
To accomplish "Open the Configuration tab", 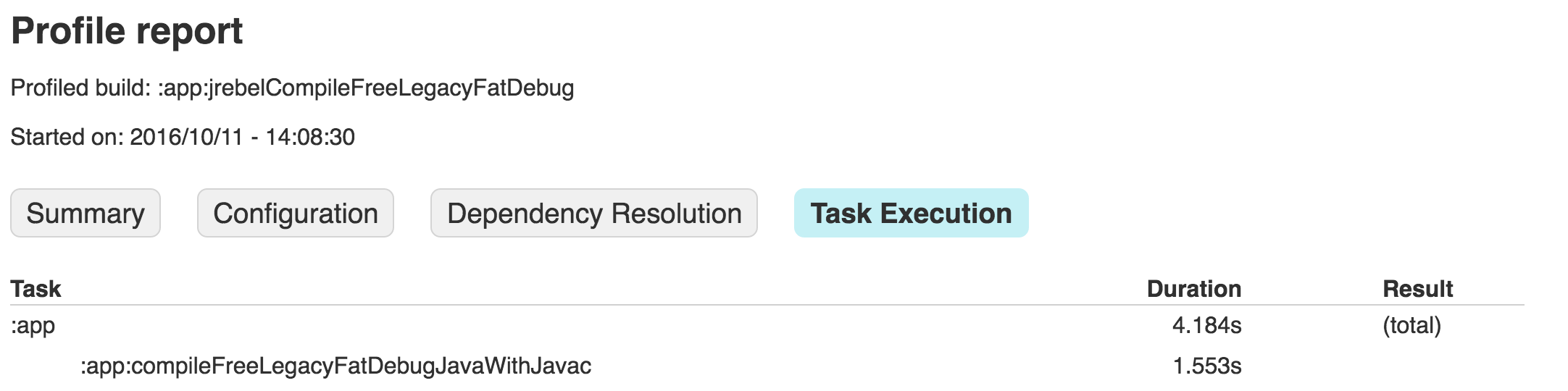I will coord(296,214).
